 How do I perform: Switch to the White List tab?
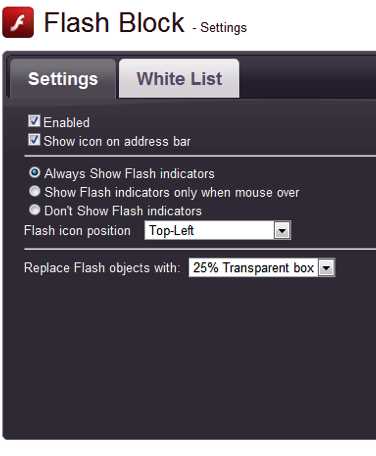[x=179, y=79]
